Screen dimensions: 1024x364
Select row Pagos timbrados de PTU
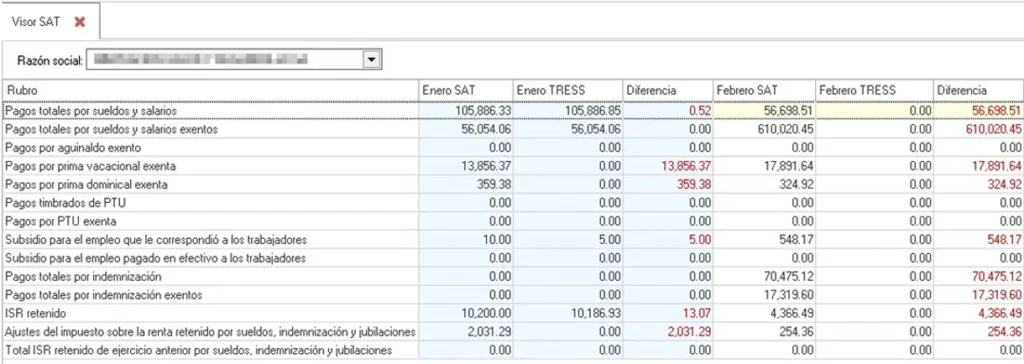[x=512, y=203]
